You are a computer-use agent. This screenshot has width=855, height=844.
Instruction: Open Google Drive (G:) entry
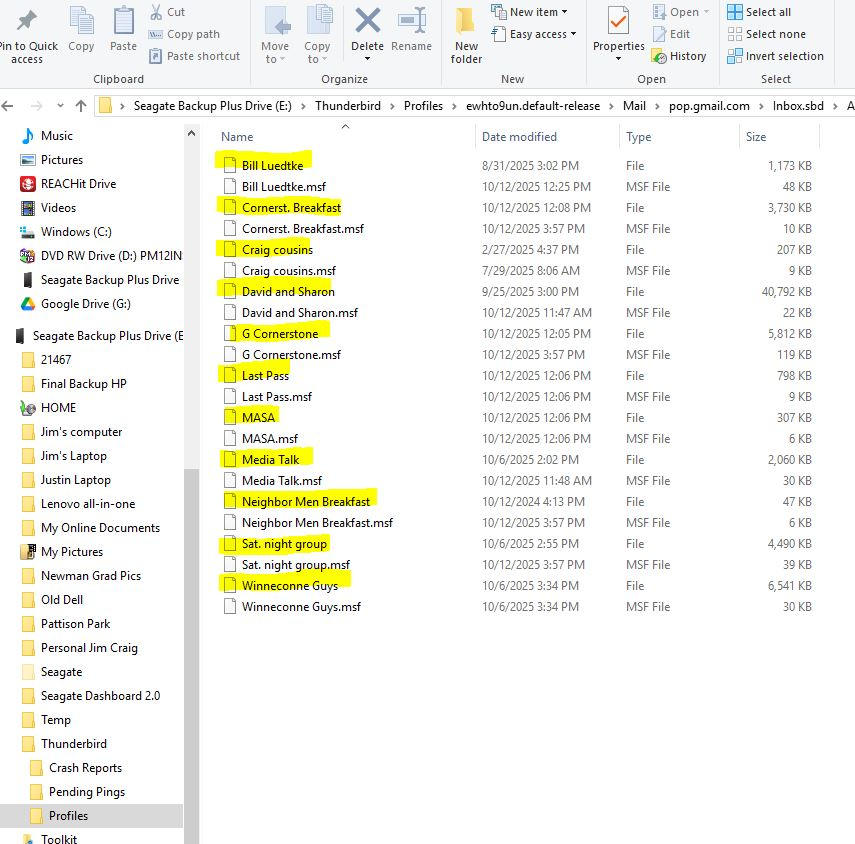[75, 304]
